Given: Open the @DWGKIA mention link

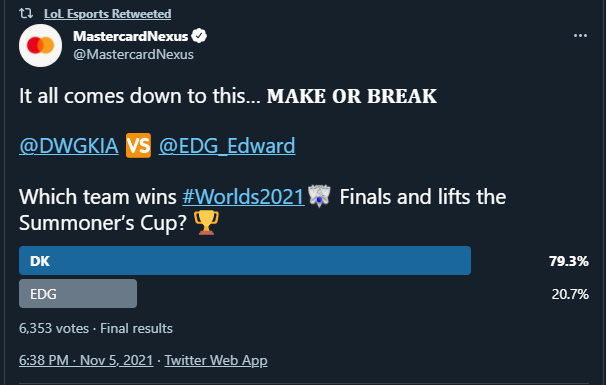Looking at the screenshot, I should [x=69, y=146].
